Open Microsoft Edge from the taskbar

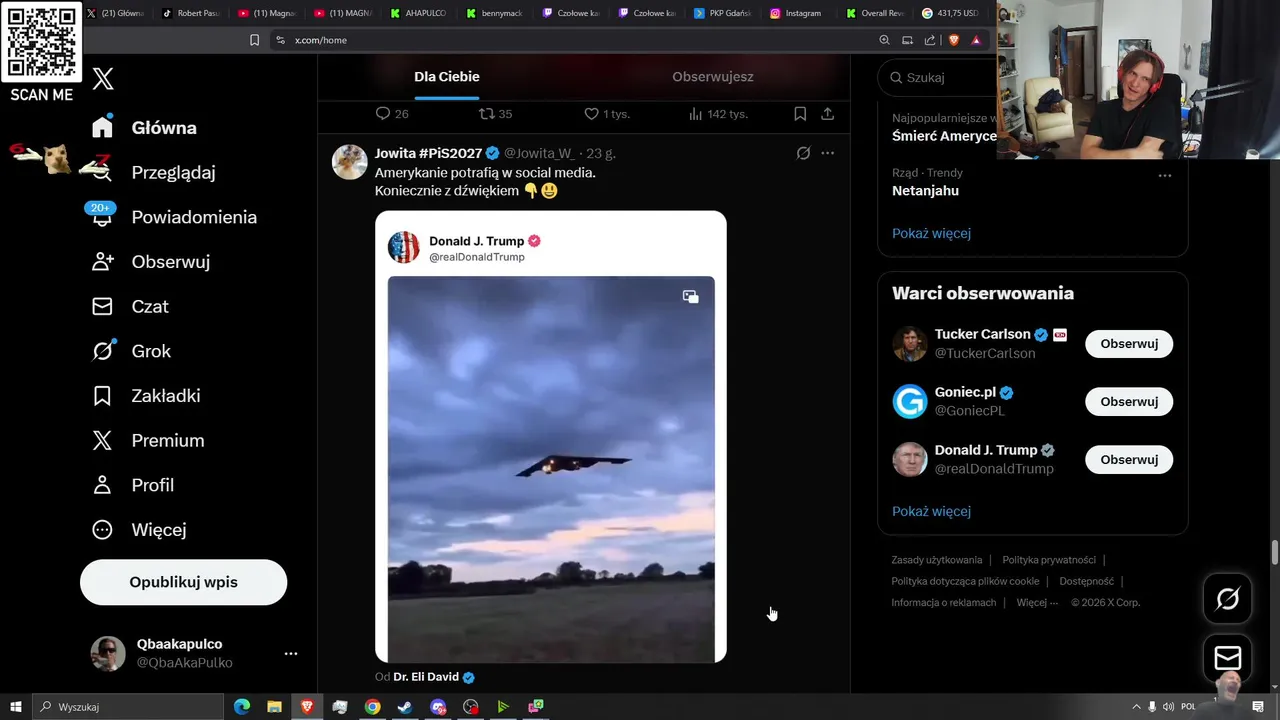pos(242,707)
